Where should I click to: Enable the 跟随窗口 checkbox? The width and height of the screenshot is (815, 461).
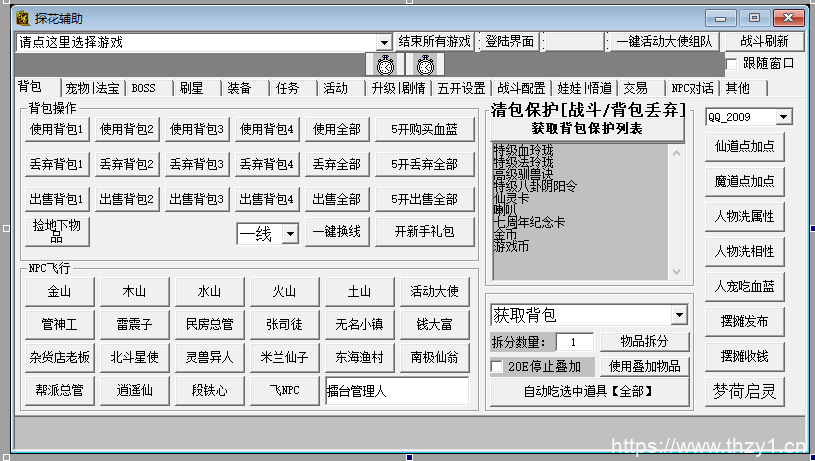732,64
